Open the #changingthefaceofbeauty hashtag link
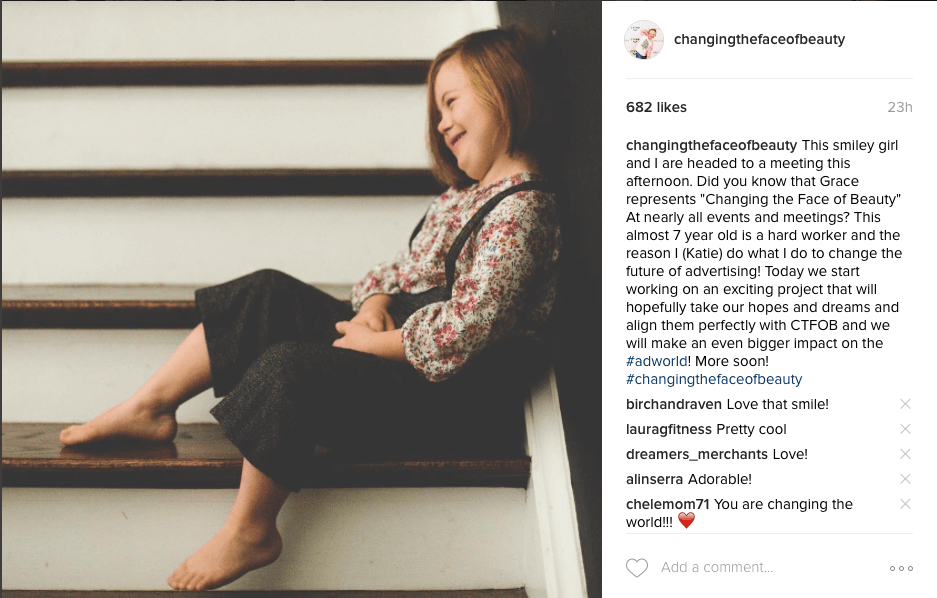 click(x=714, y=379)
